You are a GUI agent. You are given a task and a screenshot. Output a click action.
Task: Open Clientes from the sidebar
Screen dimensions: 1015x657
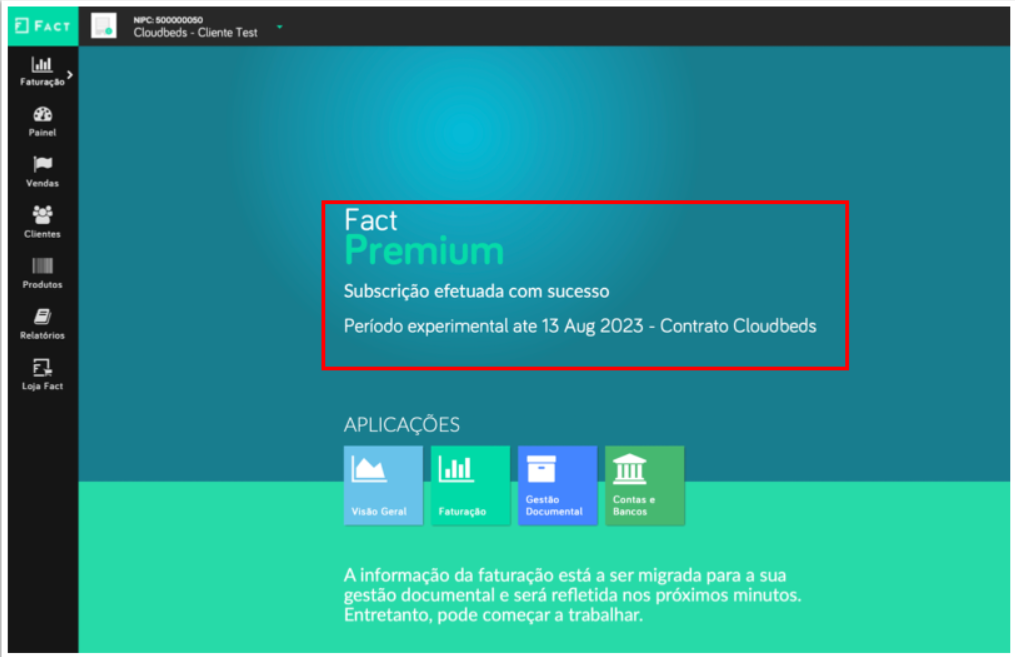42,223
